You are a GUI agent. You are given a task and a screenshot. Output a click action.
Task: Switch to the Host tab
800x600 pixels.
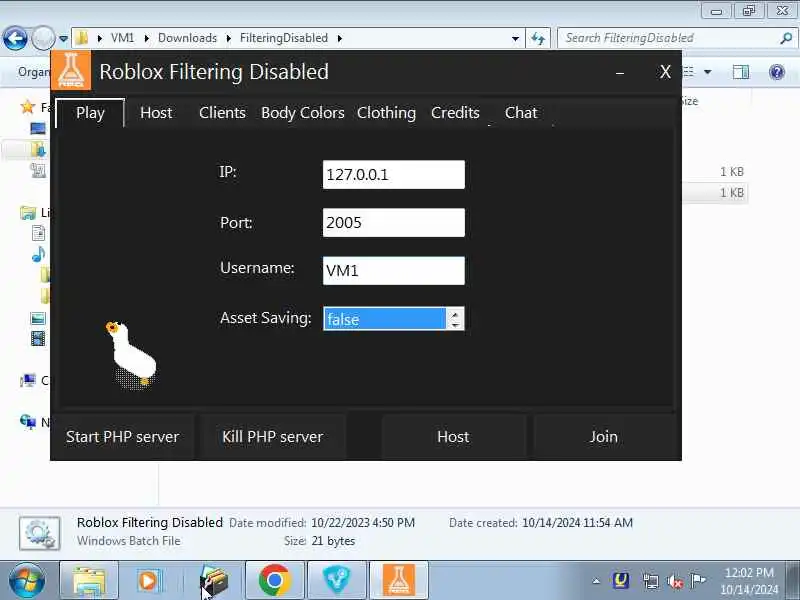click(156, 113)
